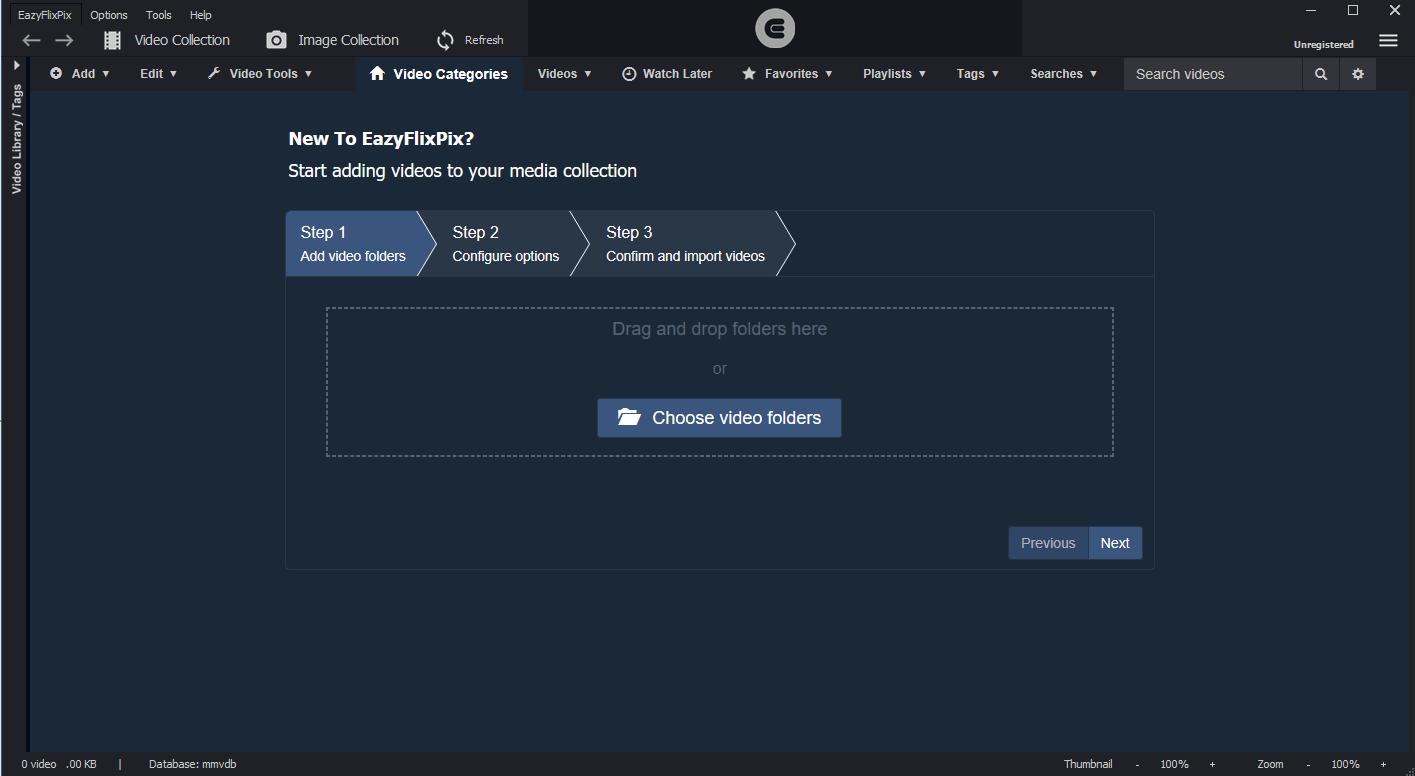This screenshot has height=776, width=1415.
Task: Open the Edit dropdown menu
Action: coord(158,74)
